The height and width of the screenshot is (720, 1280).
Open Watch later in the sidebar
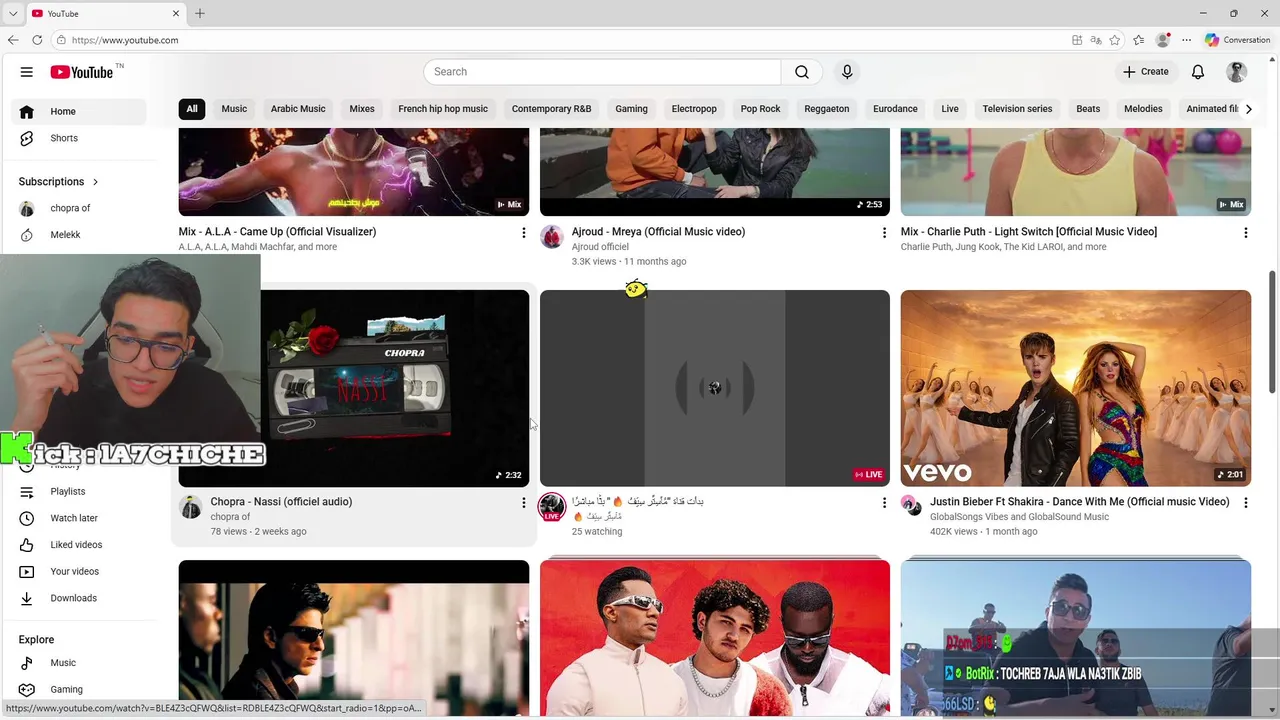pyautogui.click(x=79, y=518)
